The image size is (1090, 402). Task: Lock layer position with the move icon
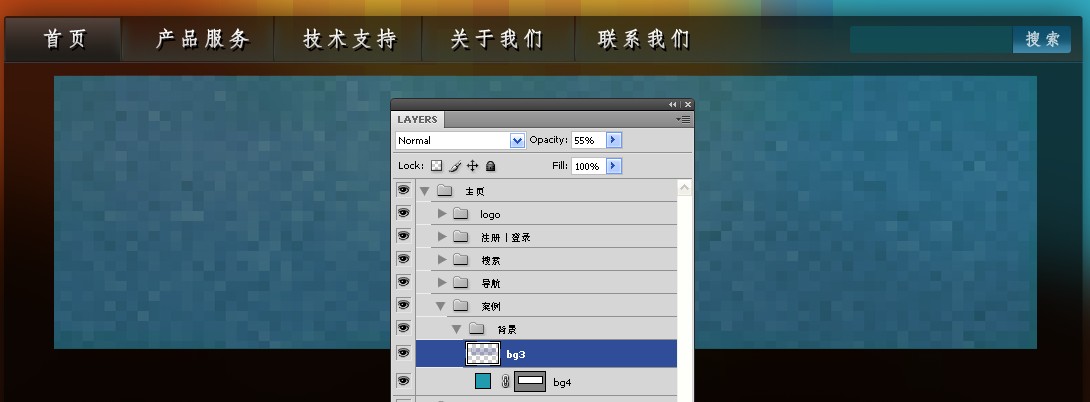point(473,166)
